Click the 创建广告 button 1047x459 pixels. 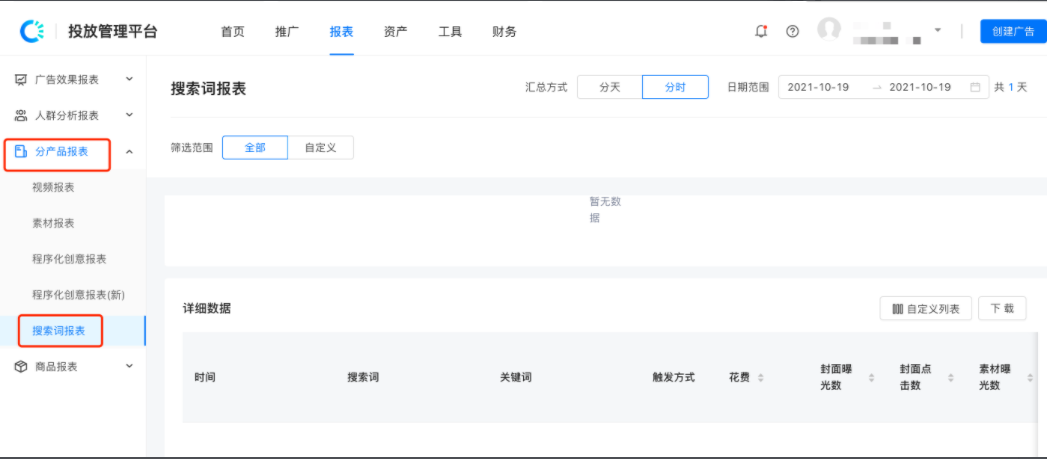[x=1013, y=31]
